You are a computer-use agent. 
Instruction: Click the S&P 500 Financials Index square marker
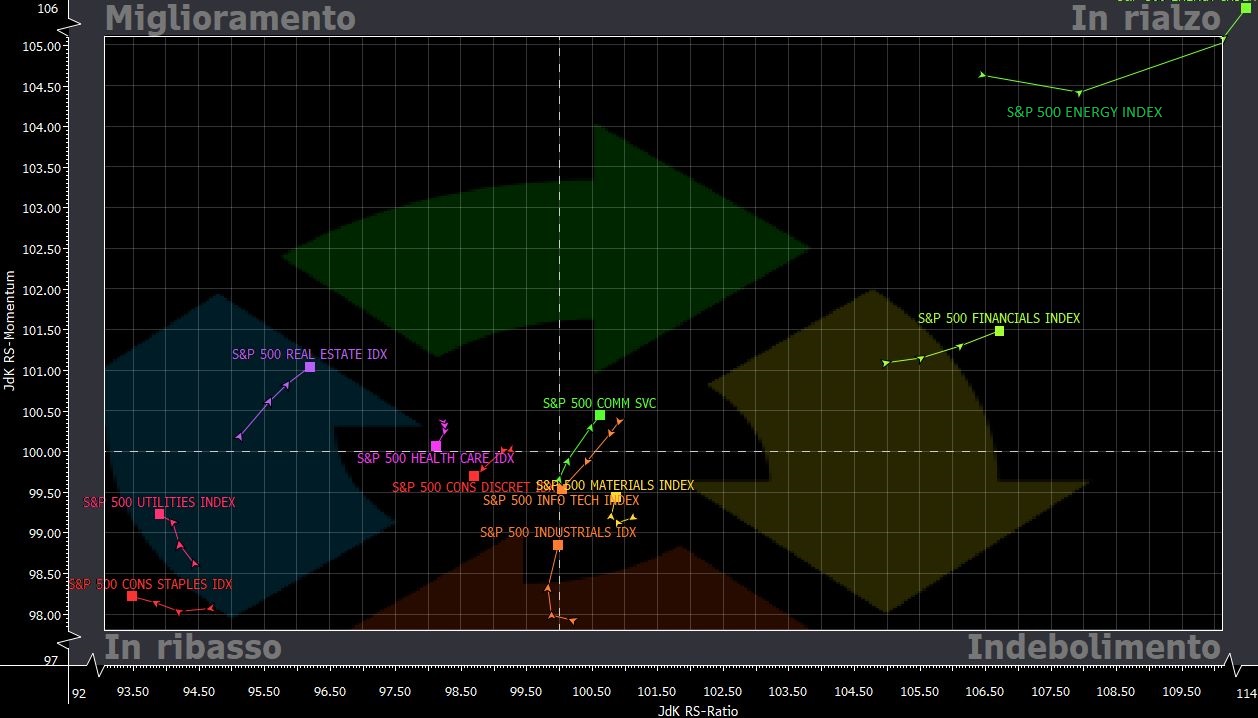(999, 331)
